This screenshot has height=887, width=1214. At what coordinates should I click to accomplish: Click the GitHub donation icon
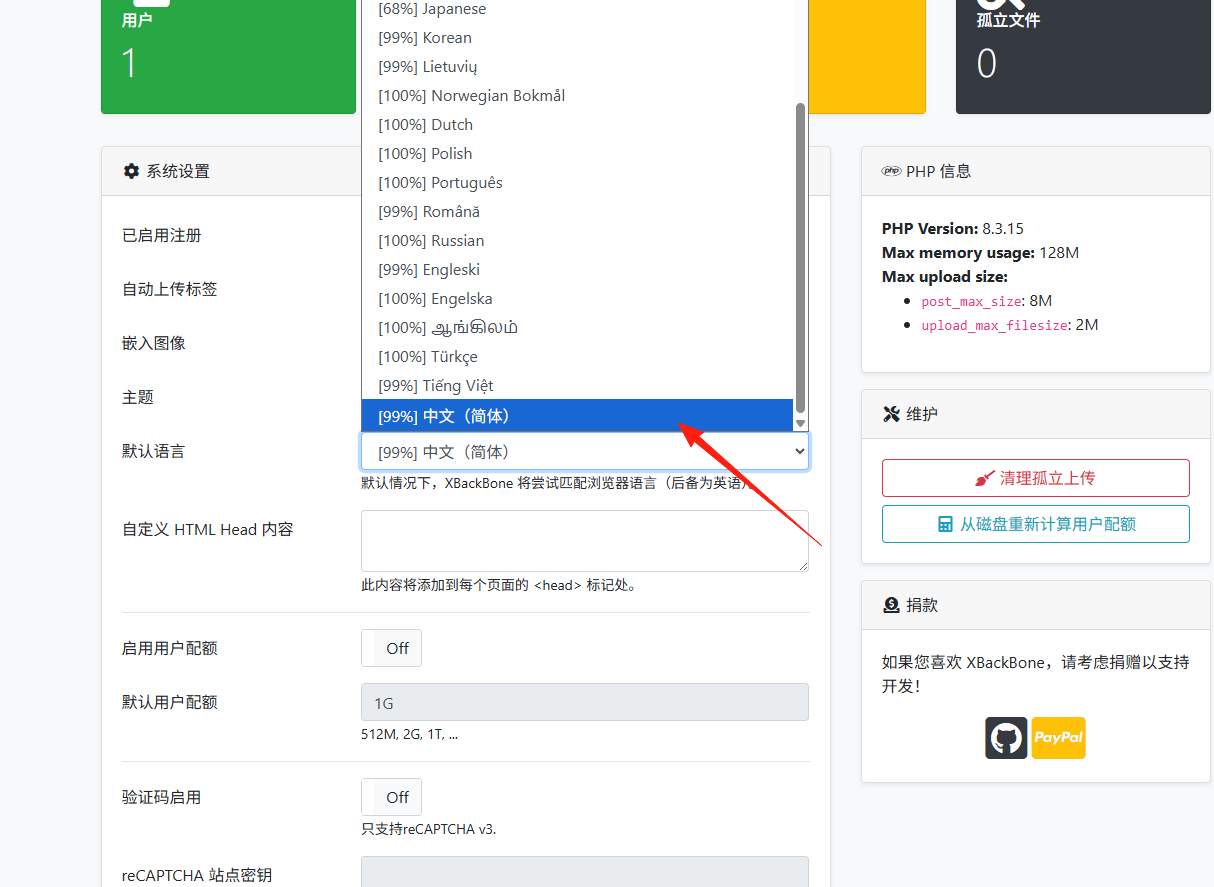[1006, 738]
